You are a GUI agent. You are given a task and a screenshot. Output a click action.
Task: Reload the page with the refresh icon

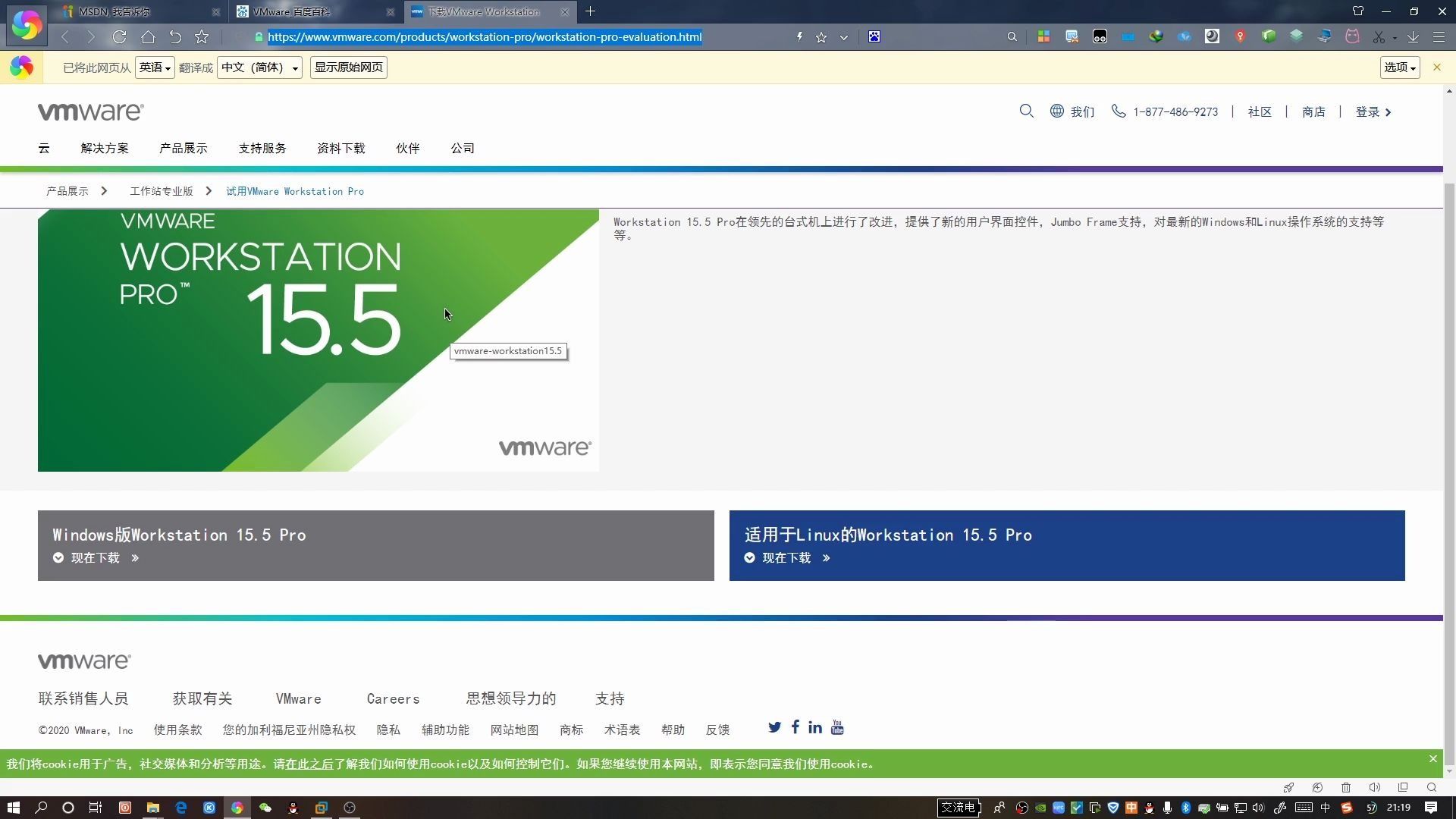point(119,37)
